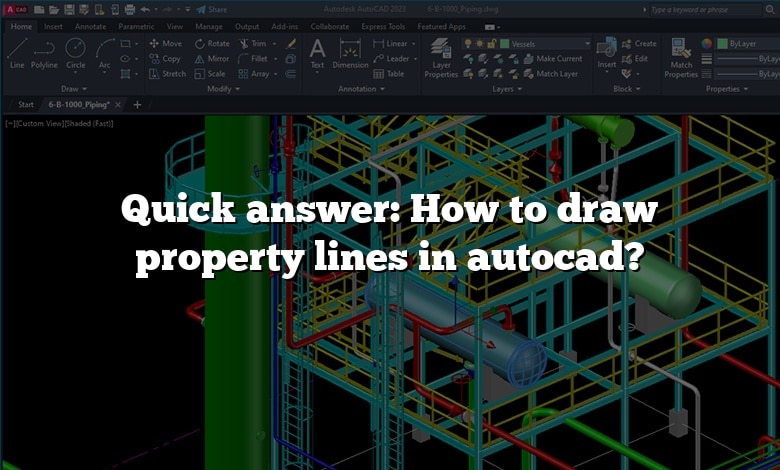Toggle the layer freeze sun icon
The image size is (780, 470).
[x=481, y=44]
